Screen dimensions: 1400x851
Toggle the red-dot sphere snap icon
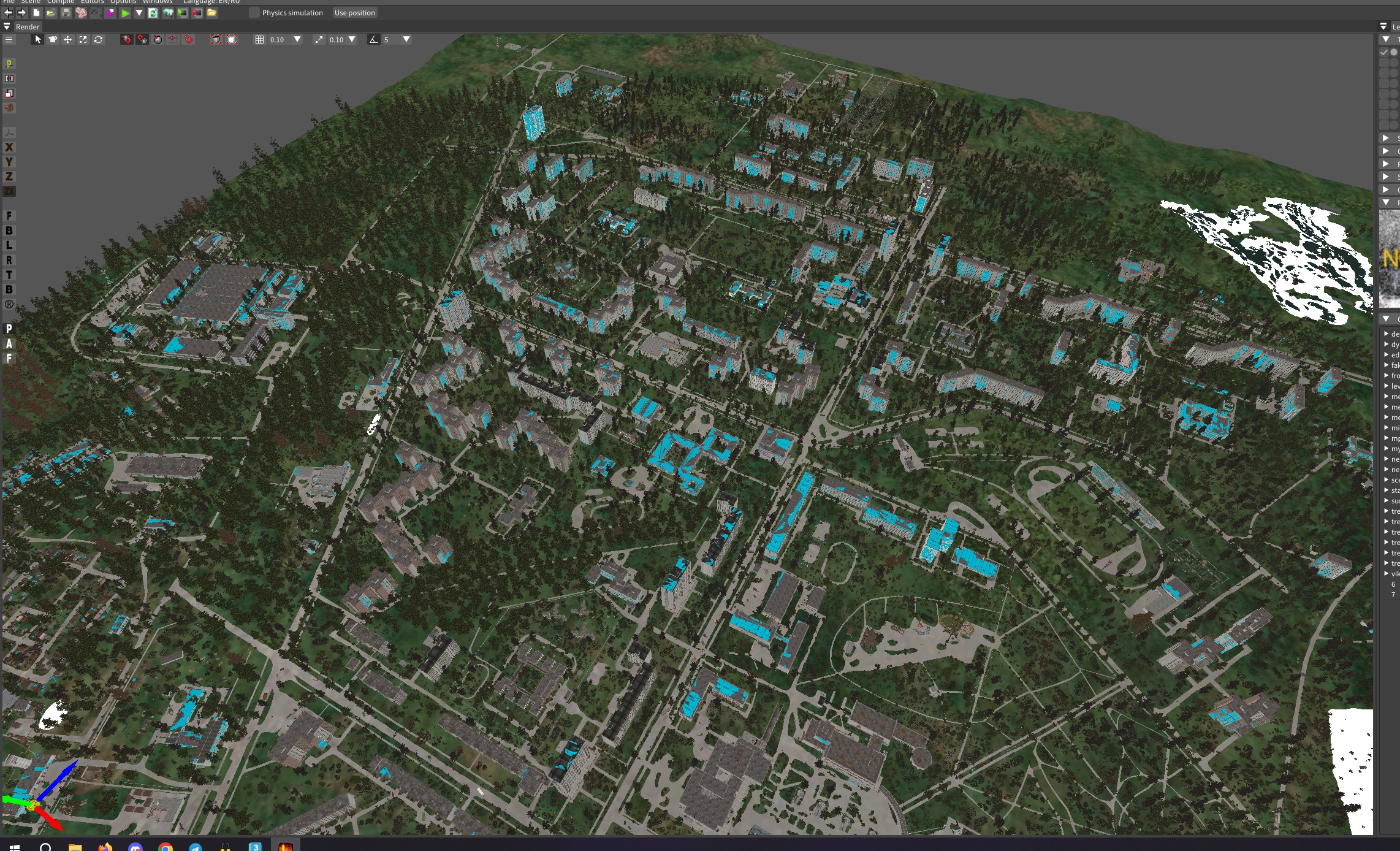[158, 39]
